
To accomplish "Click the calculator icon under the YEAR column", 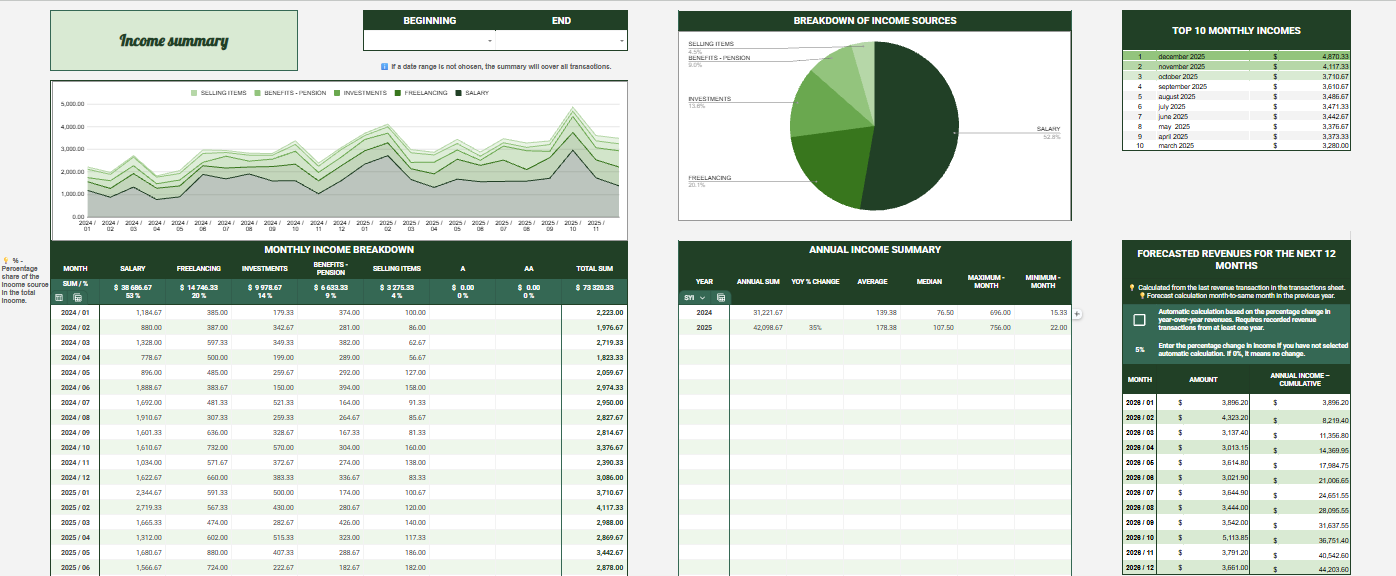I will (721, 297).
